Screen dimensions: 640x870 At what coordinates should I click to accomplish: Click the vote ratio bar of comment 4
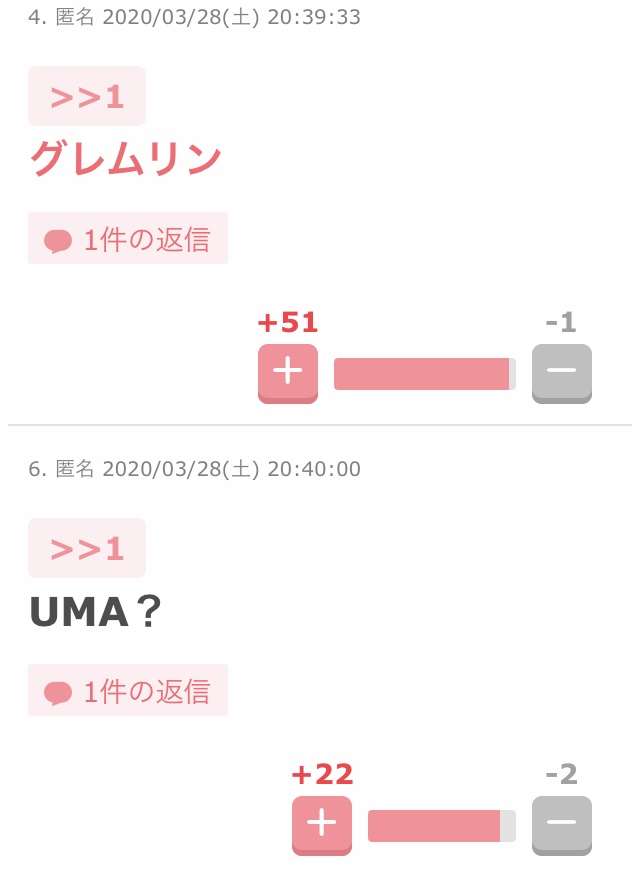pyautogui.click(x=425, y=374)
